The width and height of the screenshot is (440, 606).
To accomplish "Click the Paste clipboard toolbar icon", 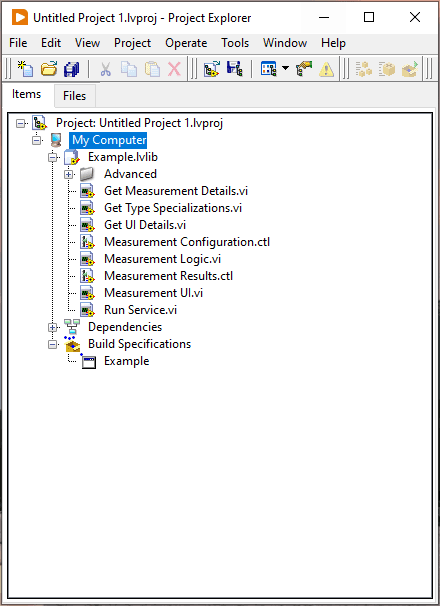I will [x=152, y=70].
